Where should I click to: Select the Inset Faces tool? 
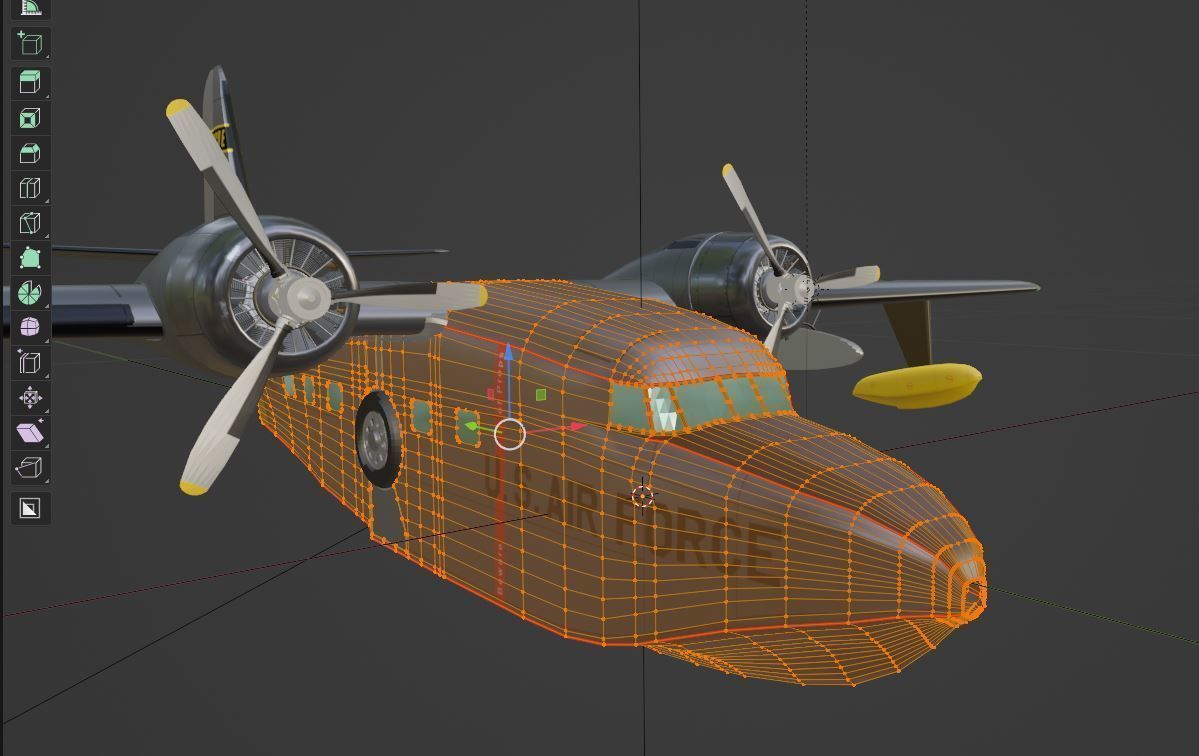point(30,118)
